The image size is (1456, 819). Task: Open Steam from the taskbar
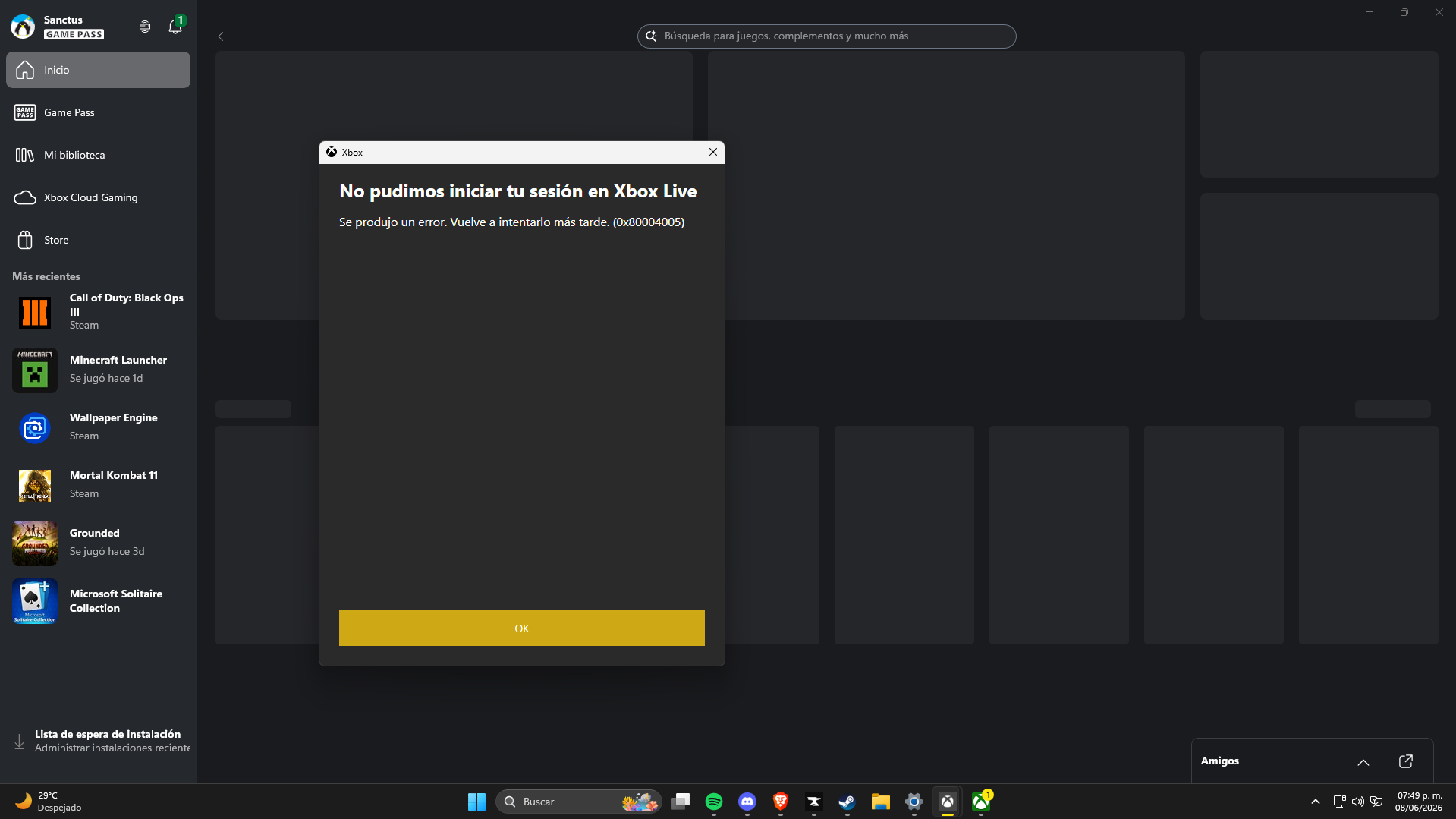(847, 802)
